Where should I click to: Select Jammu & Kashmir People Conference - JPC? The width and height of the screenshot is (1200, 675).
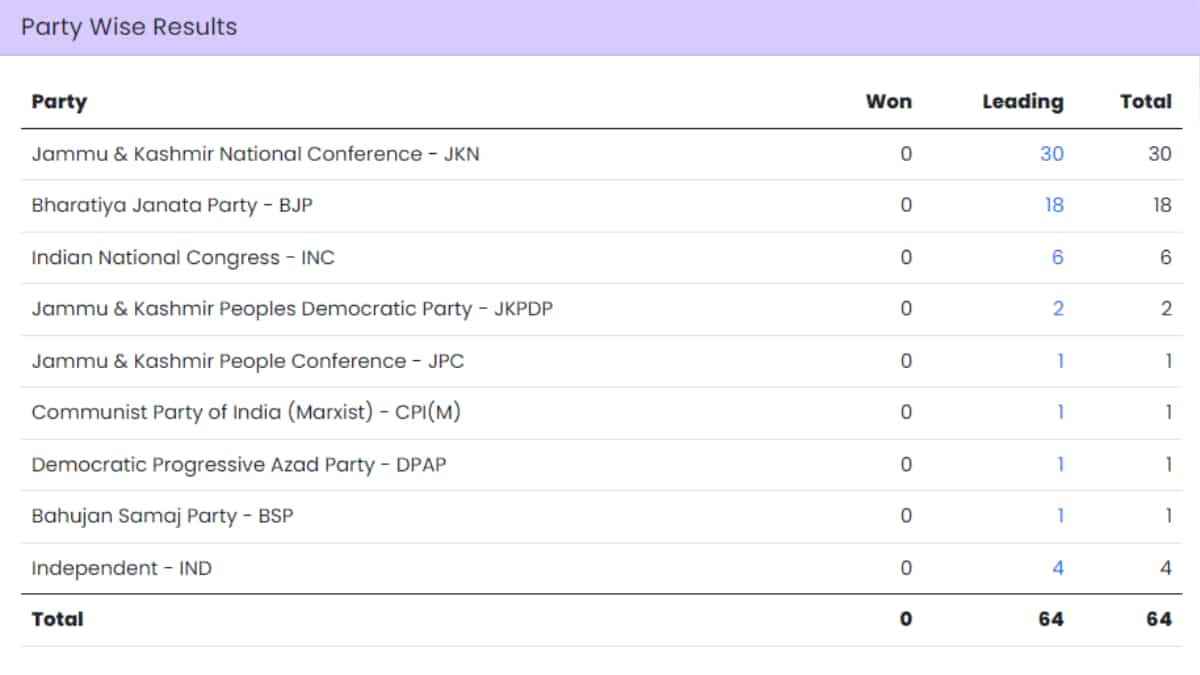[248, 361]
